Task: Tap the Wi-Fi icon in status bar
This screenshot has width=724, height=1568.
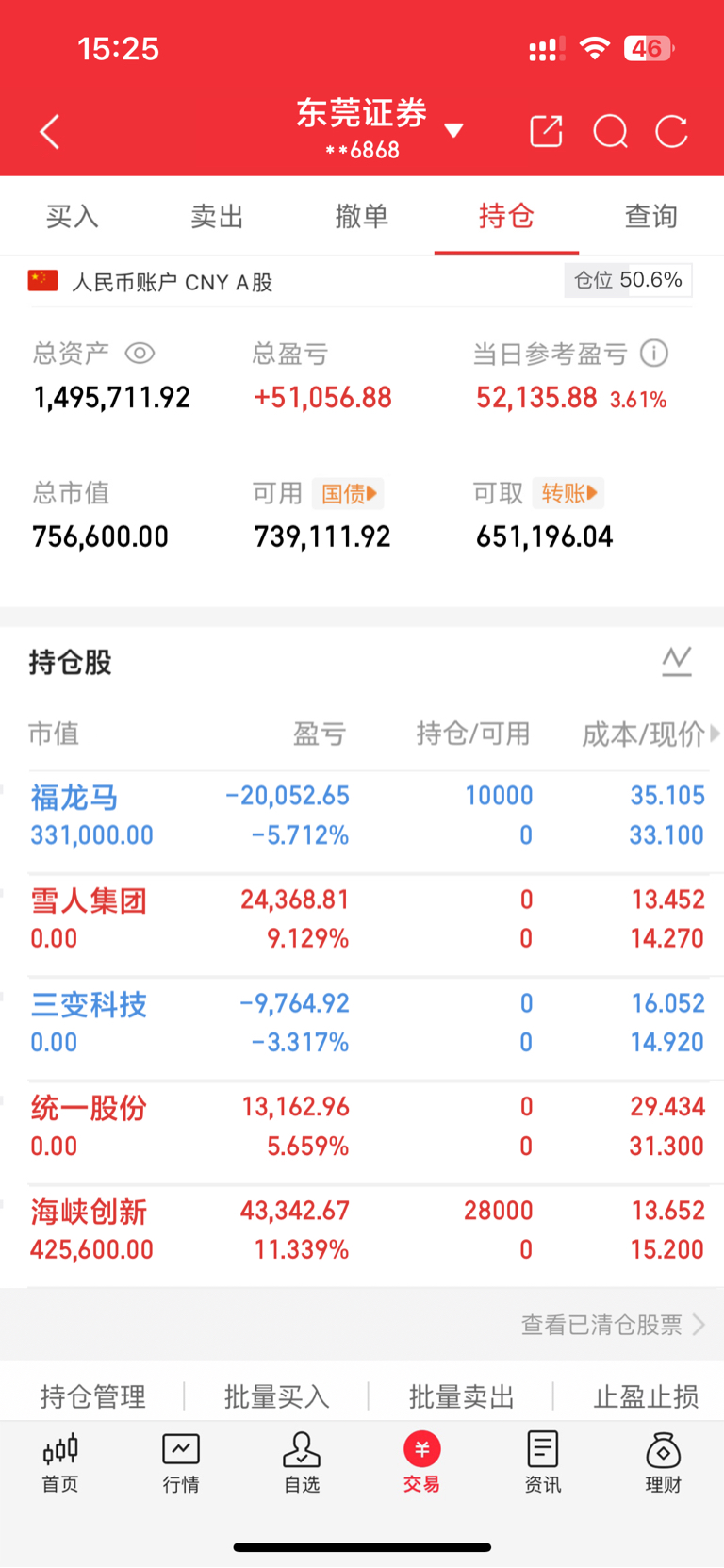Action: coord(595,48)
